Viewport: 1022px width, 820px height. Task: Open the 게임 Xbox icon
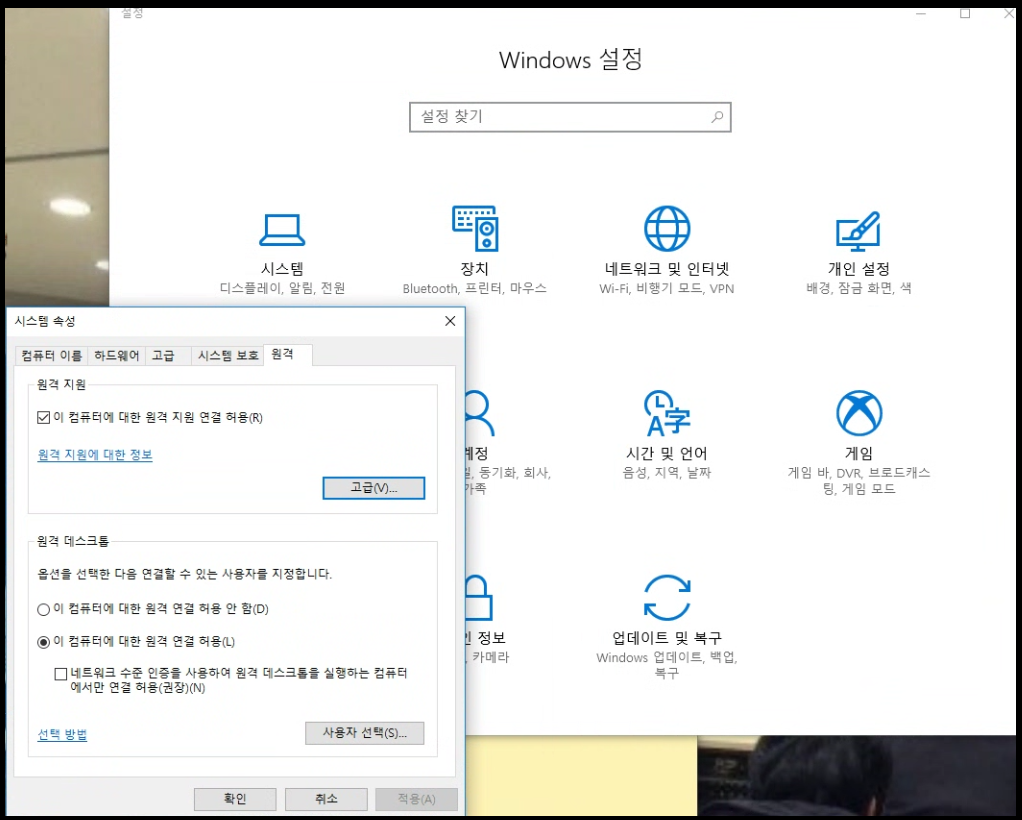tap(858, 413)
